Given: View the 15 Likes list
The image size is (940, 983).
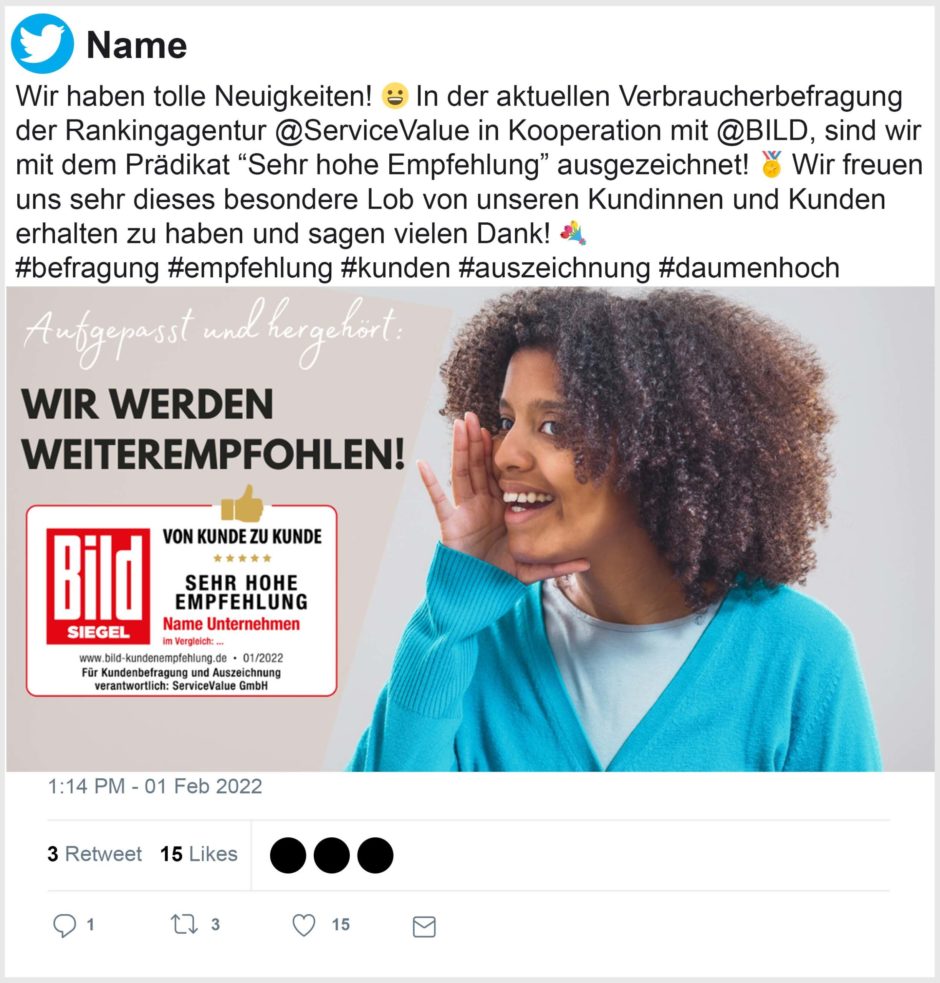Looking at the screenshot, I should 199,854.
